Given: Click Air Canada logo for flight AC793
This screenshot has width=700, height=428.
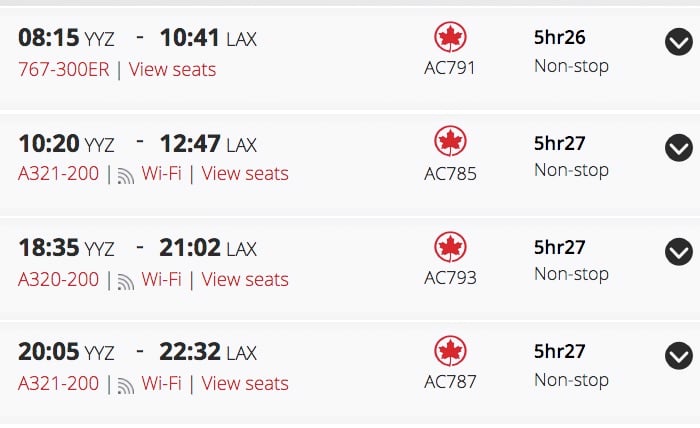Looking at the screenshot, I should (x=450, y=247).
